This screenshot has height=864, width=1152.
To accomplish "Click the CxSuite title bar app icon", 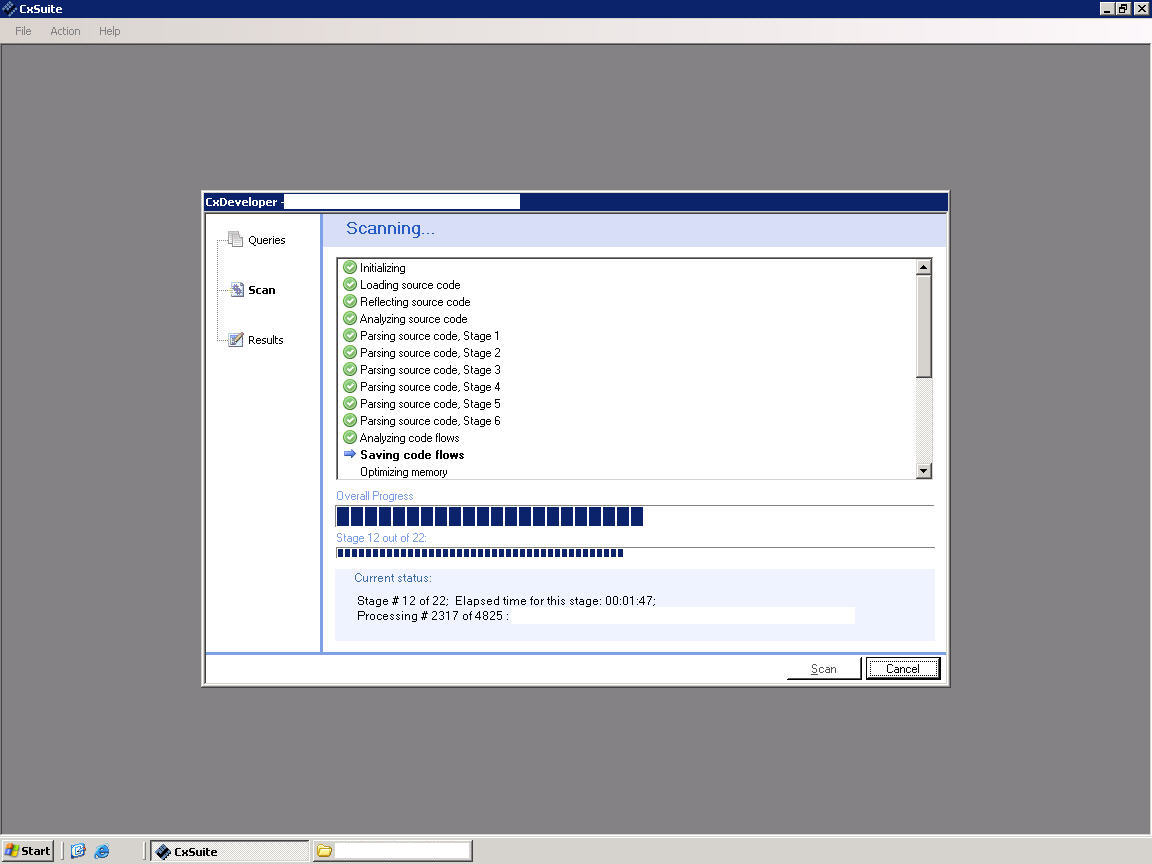I will (x=10, y=9).
